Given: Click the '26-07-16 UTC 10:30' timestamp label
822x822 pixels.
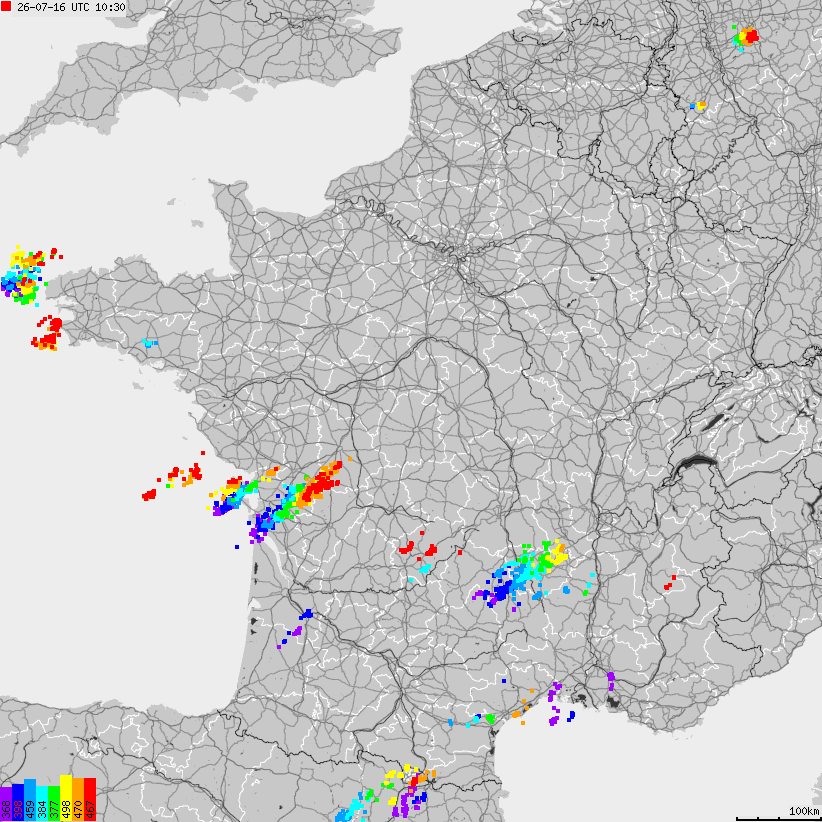Looking at the screenshot, I should point(71,7).
